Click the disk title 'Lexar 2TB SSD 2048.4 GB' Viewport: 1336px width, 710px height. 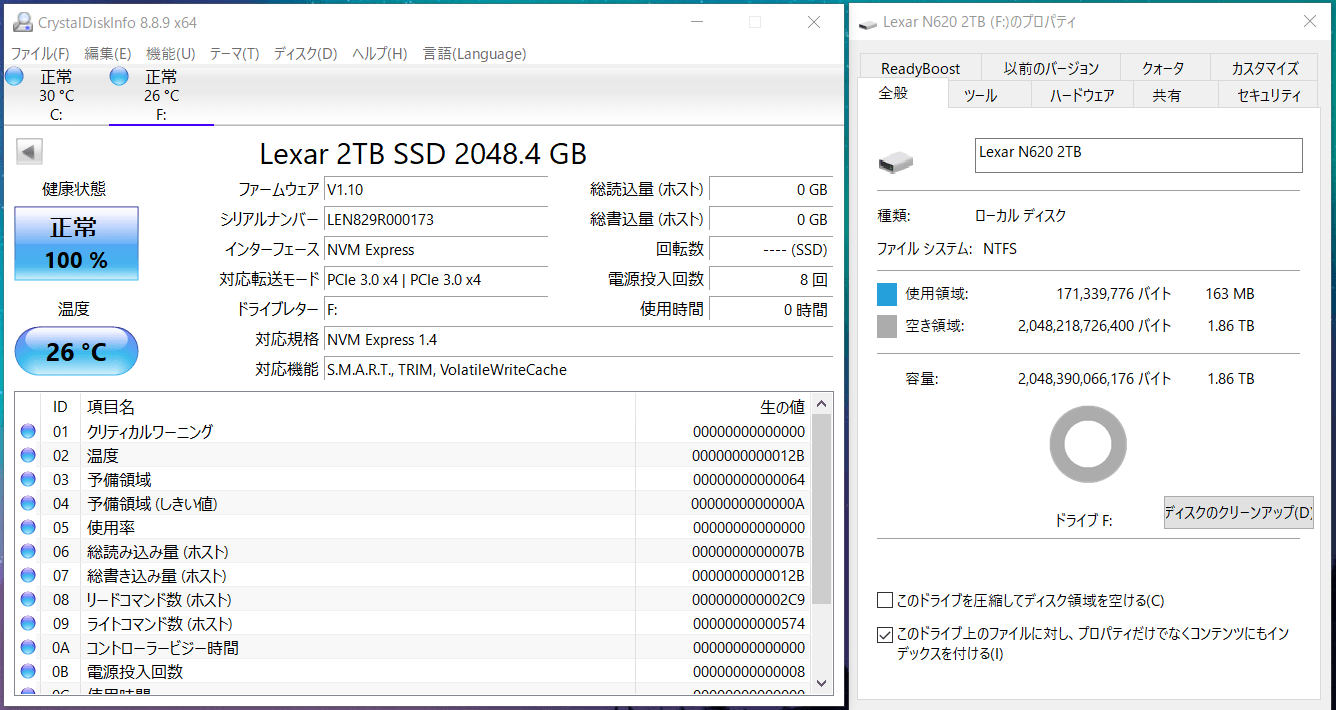point(423,153)
